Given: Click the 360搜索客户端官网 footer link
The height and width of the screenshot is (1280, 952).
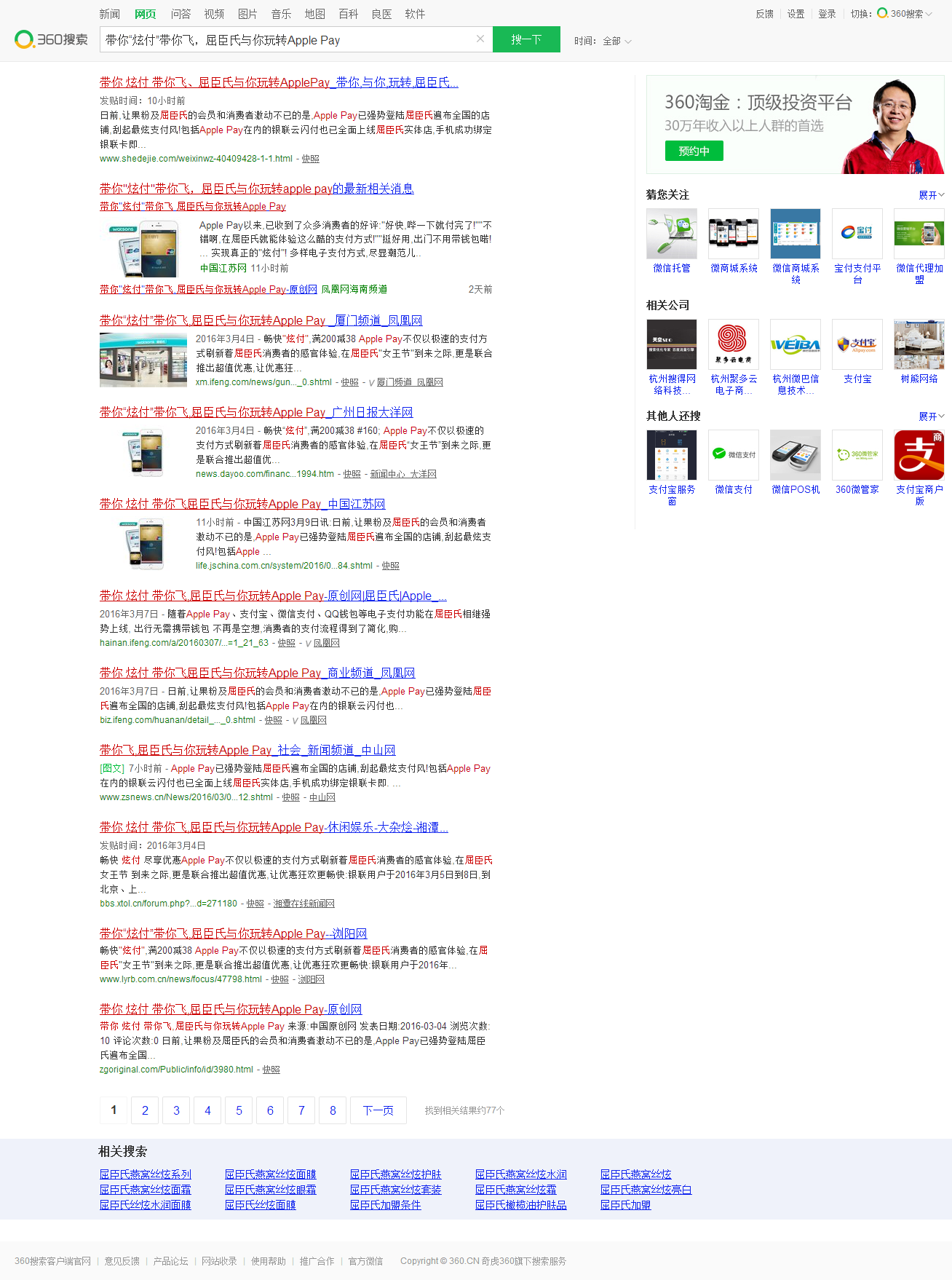Looking at the screenshot, I should tap(52, 1261).
